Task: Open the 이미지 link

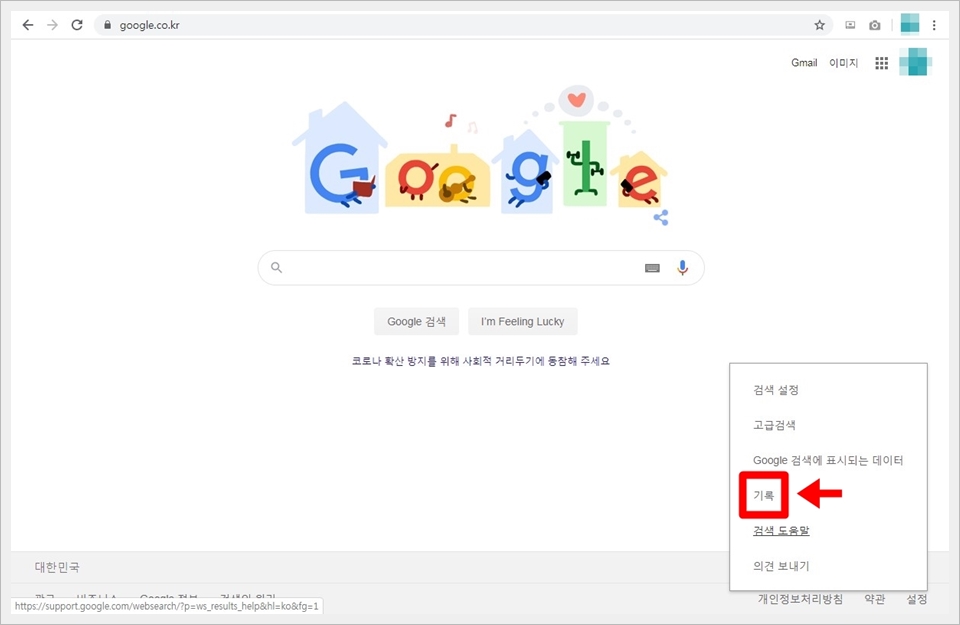Action: tap(844, 62)
